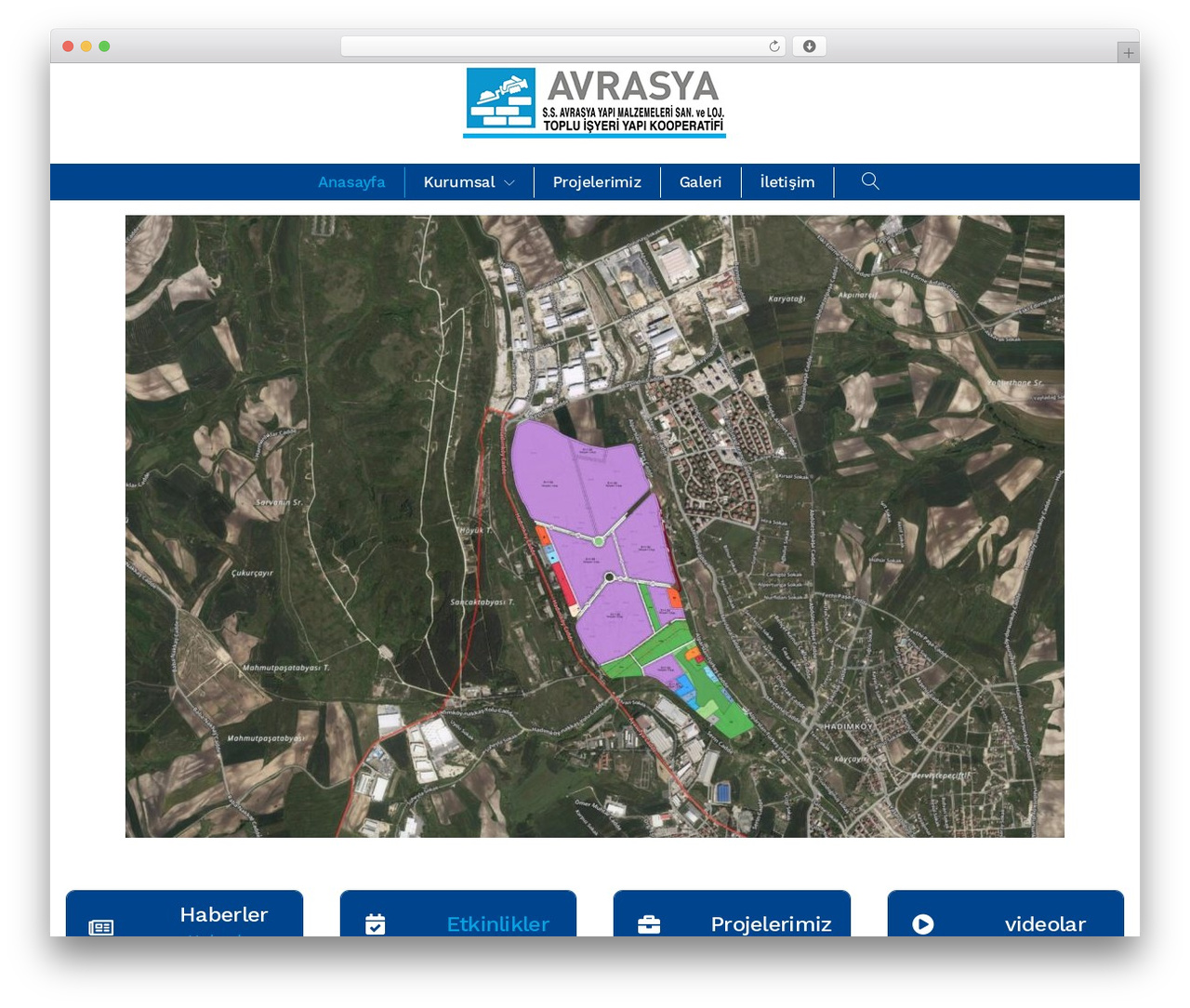
Task: Reload the page via browser refresh icon
Action: [774, 46]
